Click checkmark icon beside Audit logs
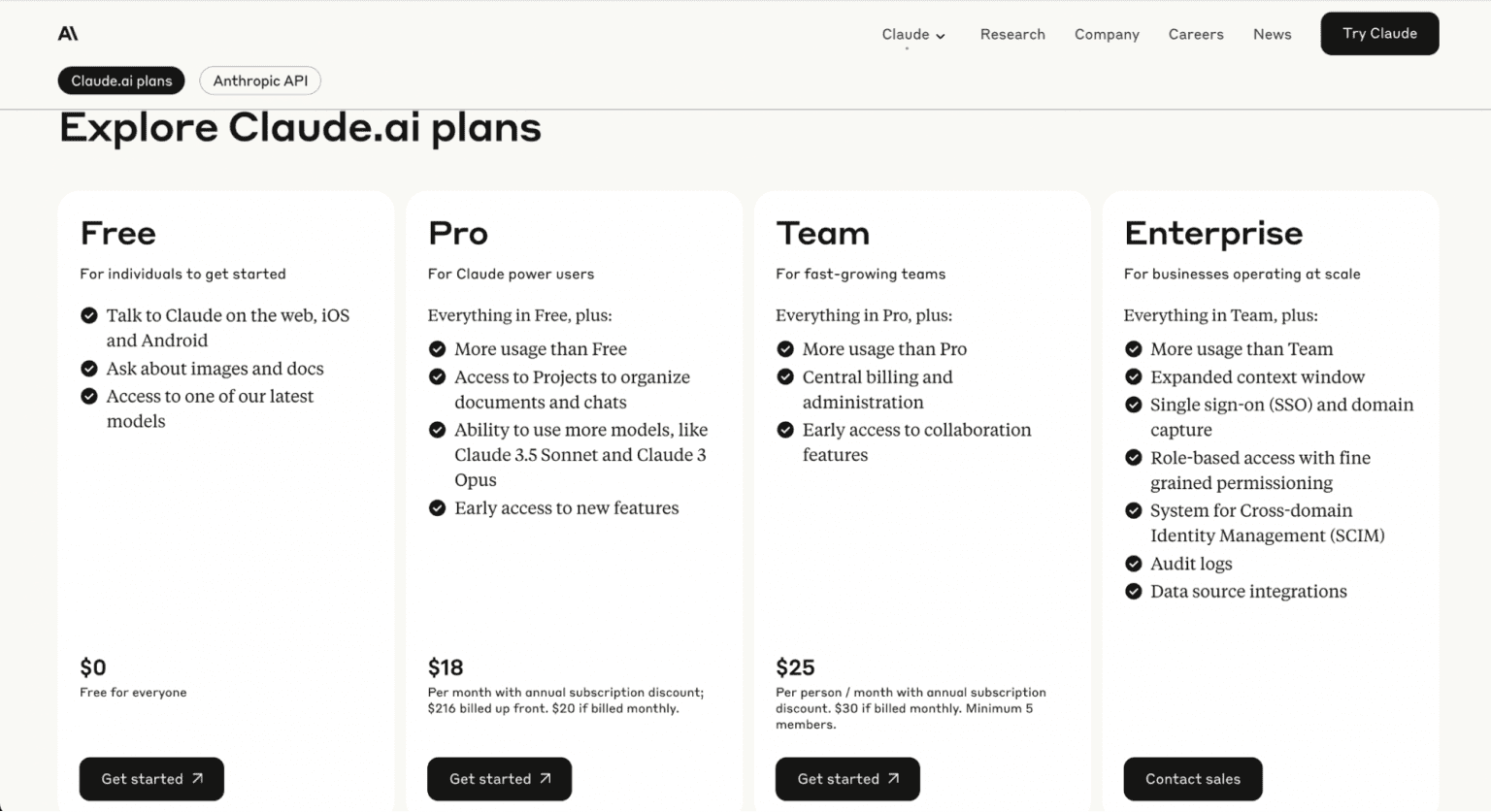 click(1133, 564)
